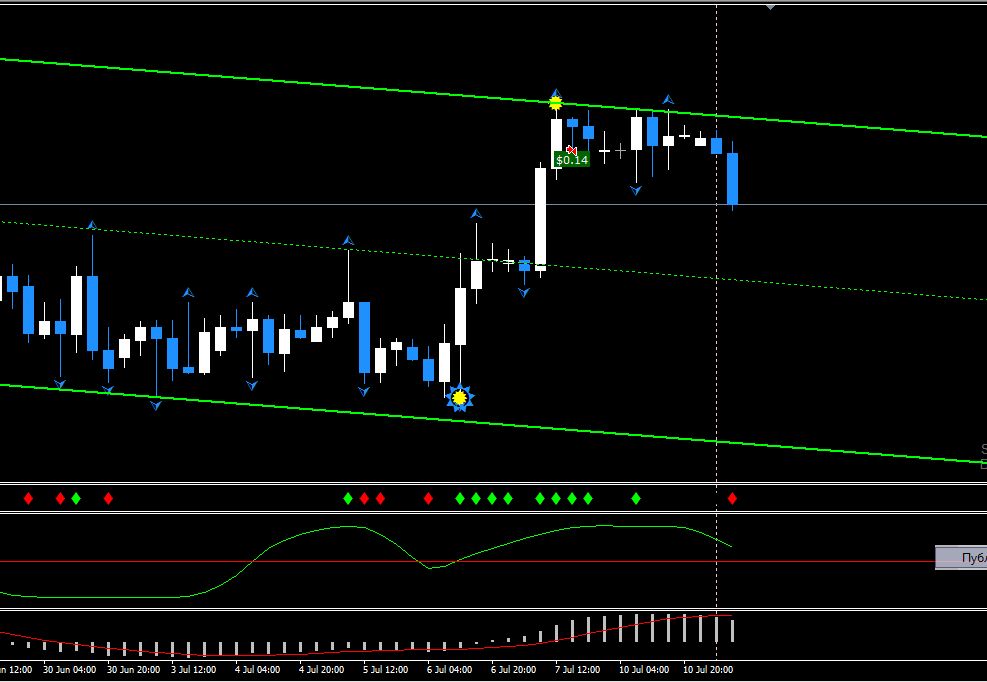Select the blue-spiked yellow sun marker near lower channel
987x682 pixels.
[x=460, y=398]
